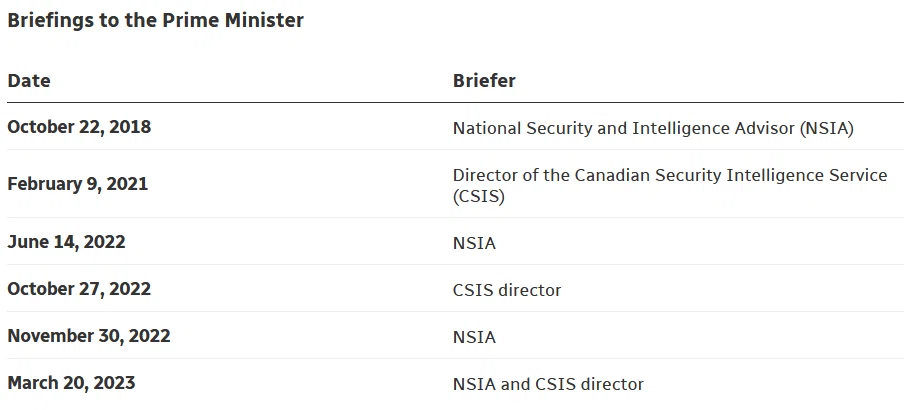Click the NSIA briefer in June 14 row
This screenshot has width=909, height=410.
(474, 243)
